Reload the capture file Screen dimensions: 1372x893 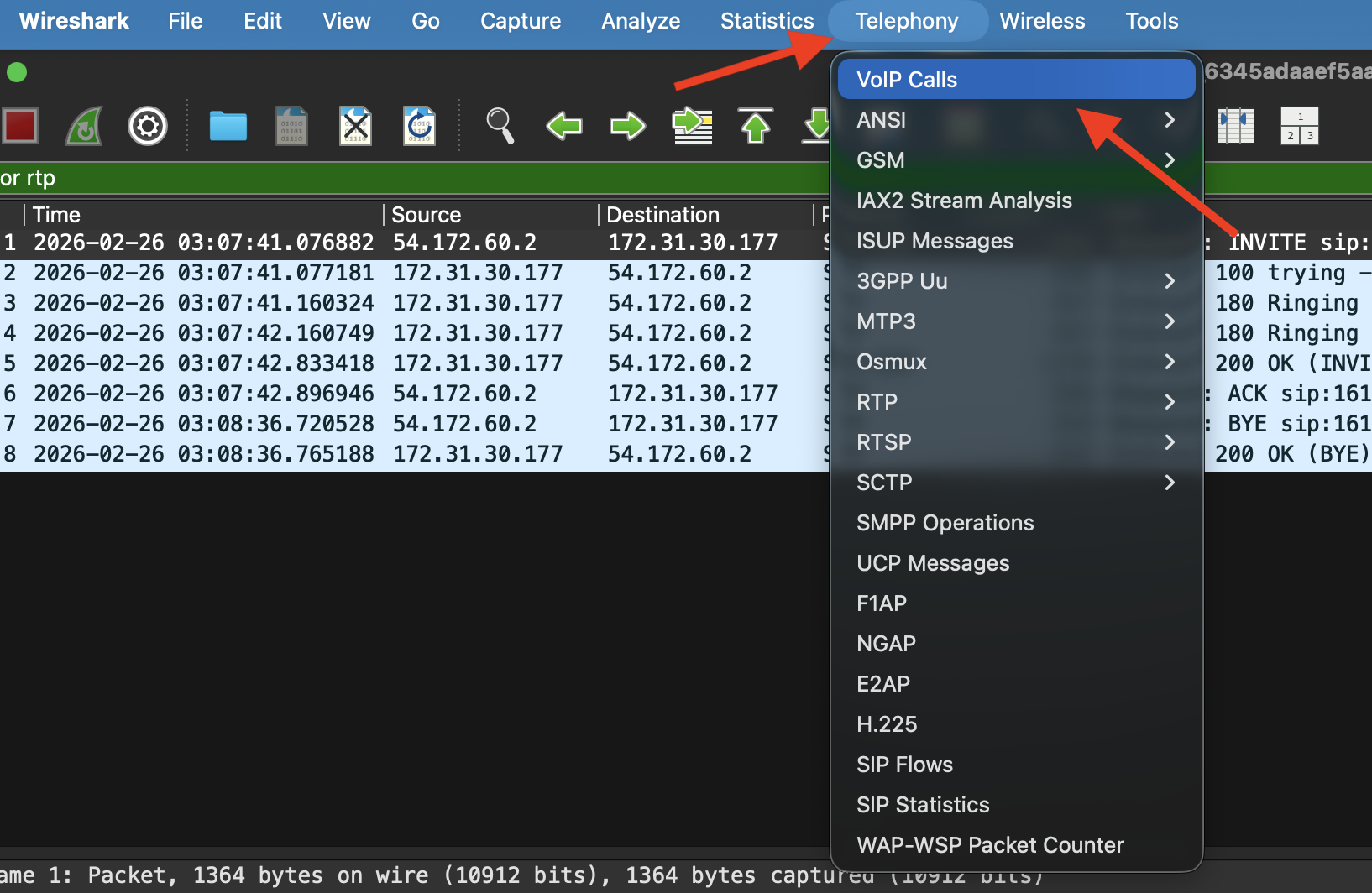point(418,126)
